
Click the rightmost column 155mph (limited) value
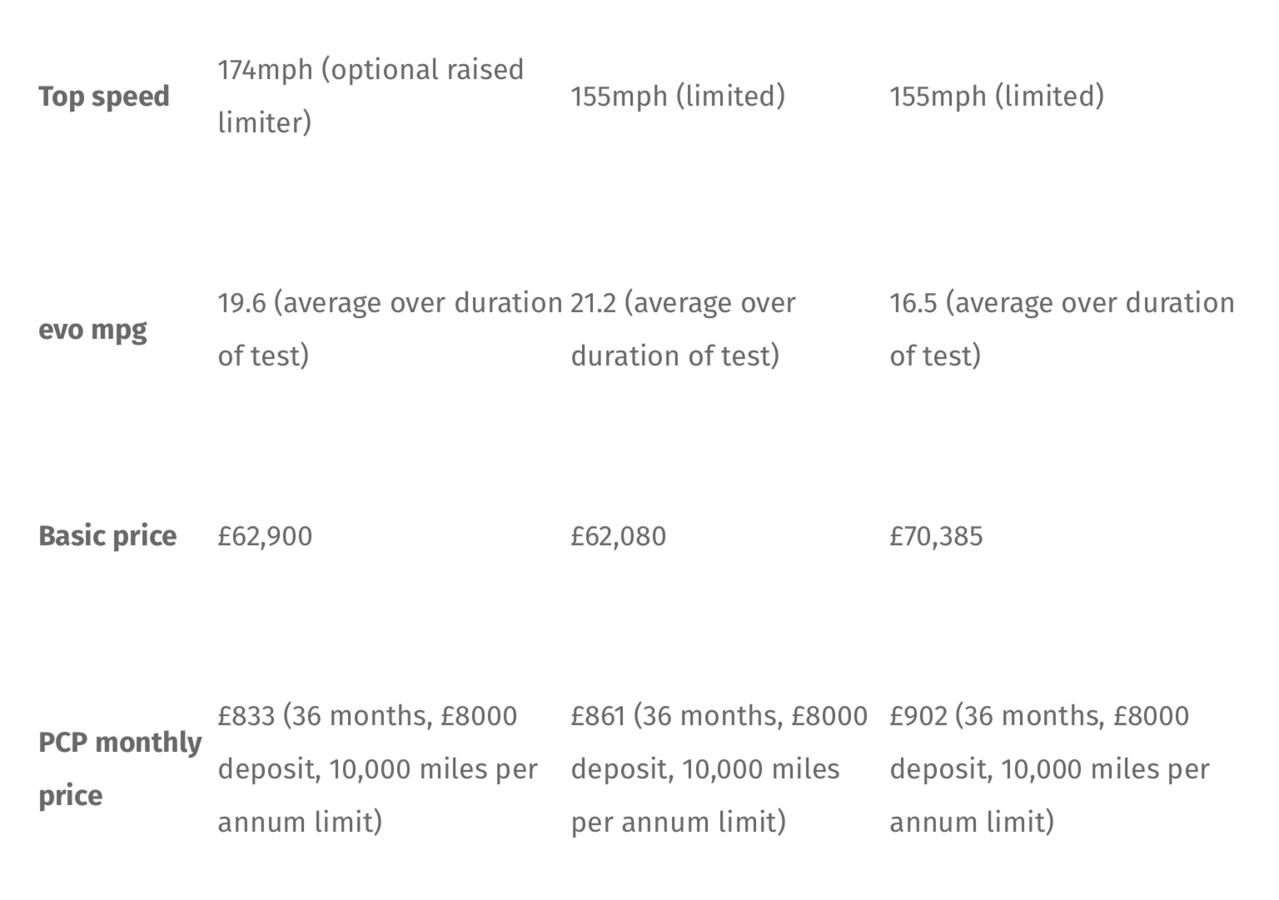click(x=996, y=97)
